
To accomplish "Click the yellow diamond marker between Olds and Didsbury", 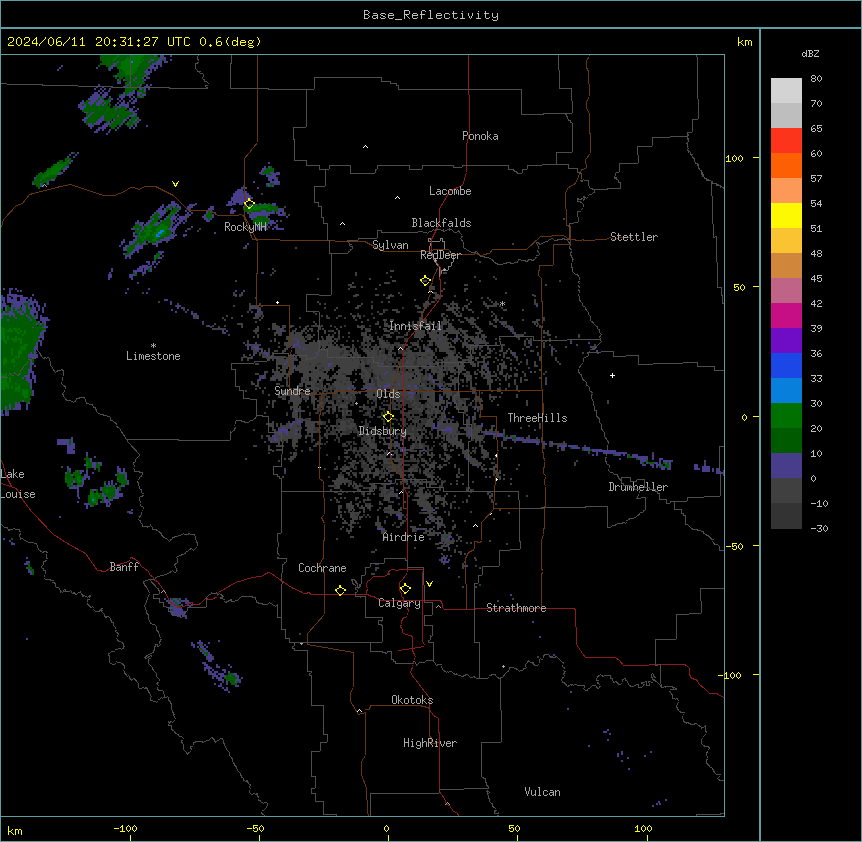I will click(x=388, y=417).
